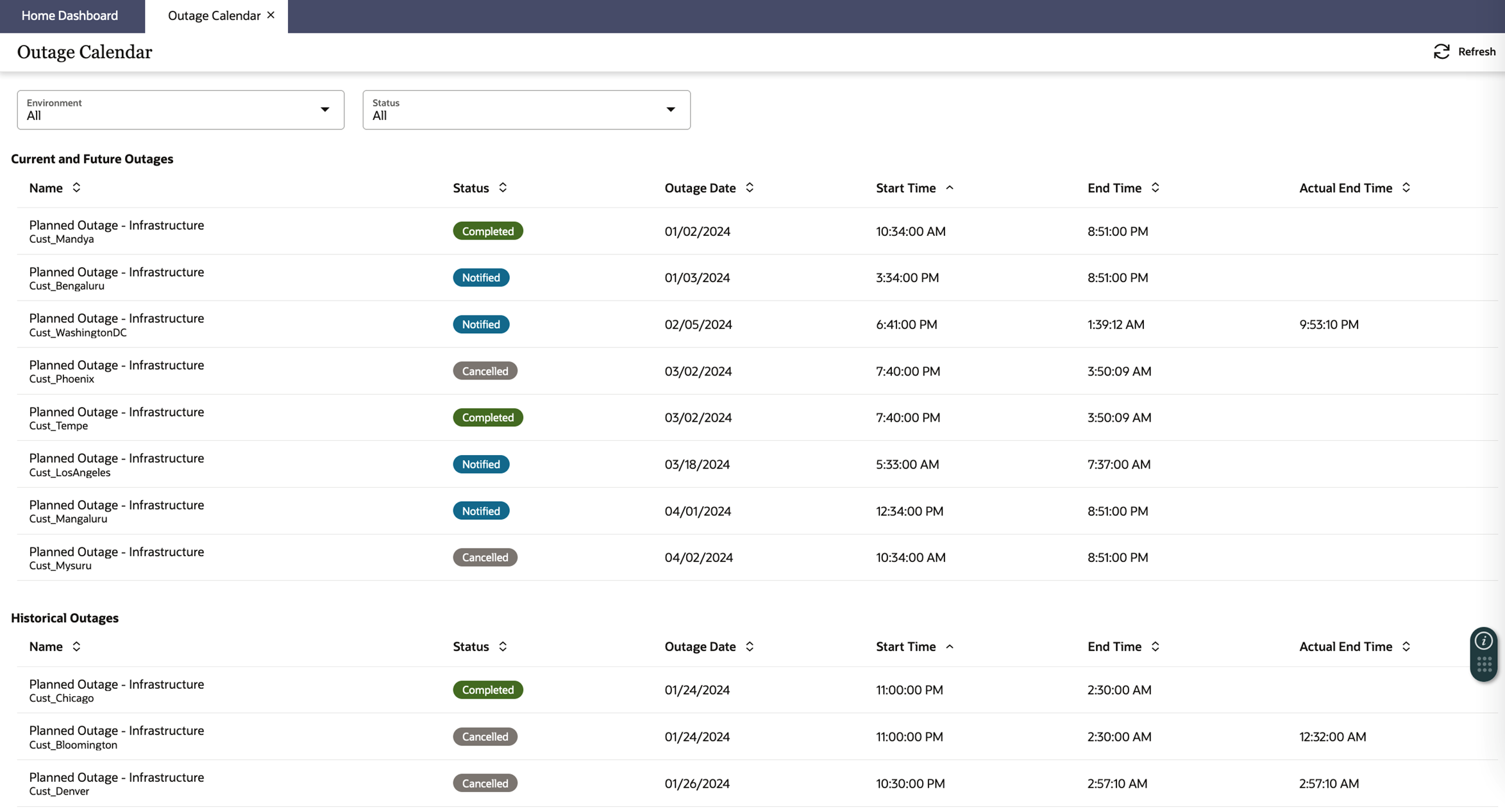Click the Cancelled badge for Cust_Phoenix
Screen dimensions: 1505x812
[x=485, y=371]
